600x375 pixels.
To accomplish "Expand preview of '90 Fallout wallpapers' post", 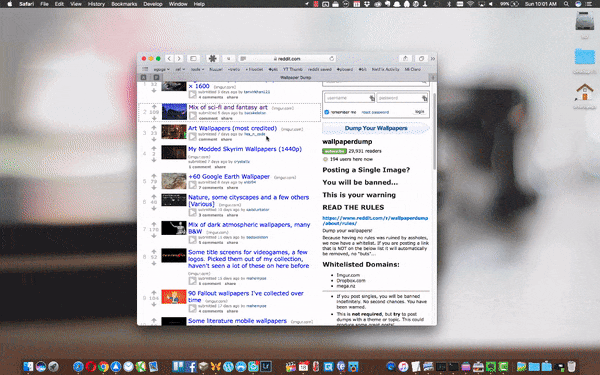I will click(192, 308).
